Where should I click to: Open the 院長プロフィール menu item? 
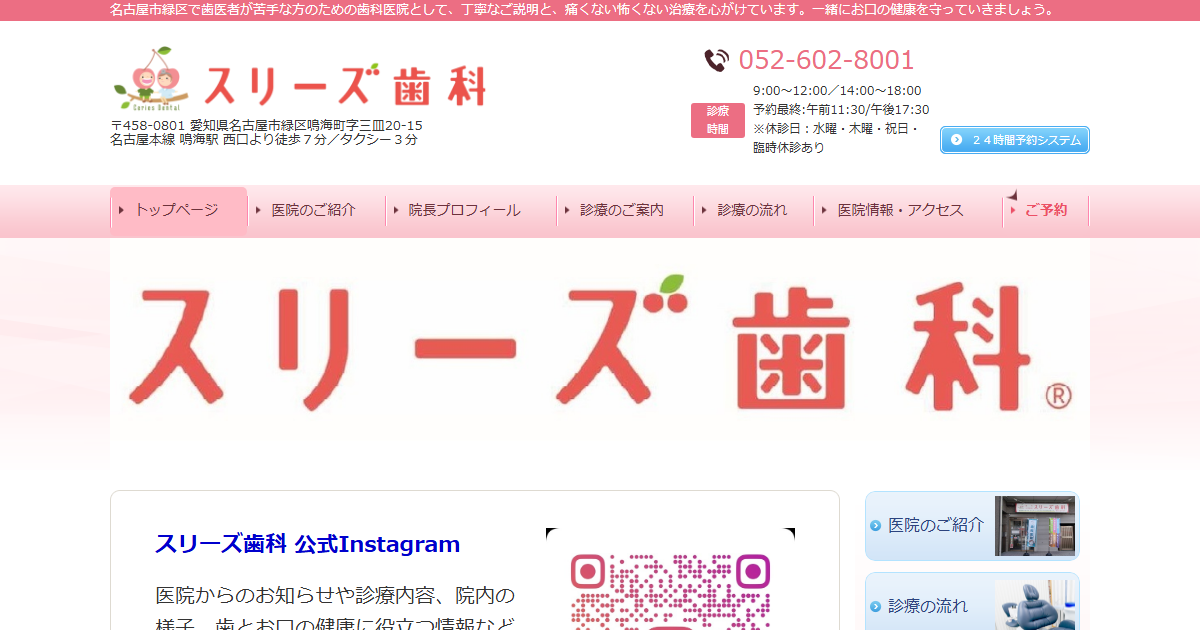470,210
